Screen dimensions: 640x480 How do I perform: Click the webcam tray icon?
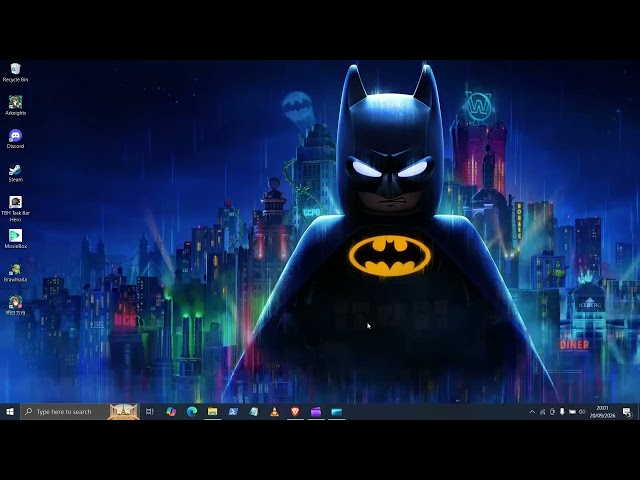[x=552, y=411]
